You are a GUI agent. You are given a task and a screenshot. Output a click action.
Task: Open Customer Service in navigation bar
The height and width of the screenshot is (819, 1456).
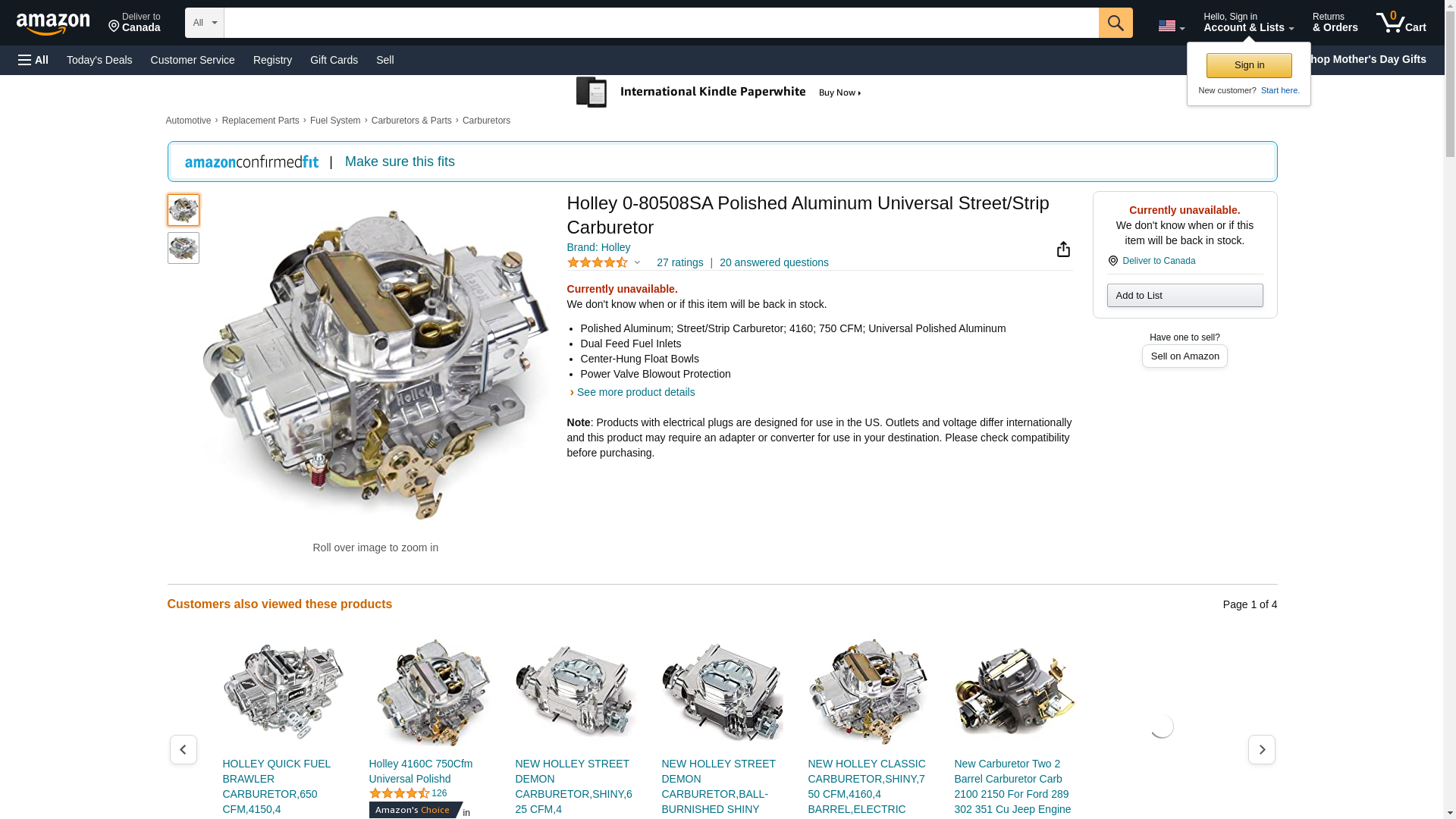193,60
